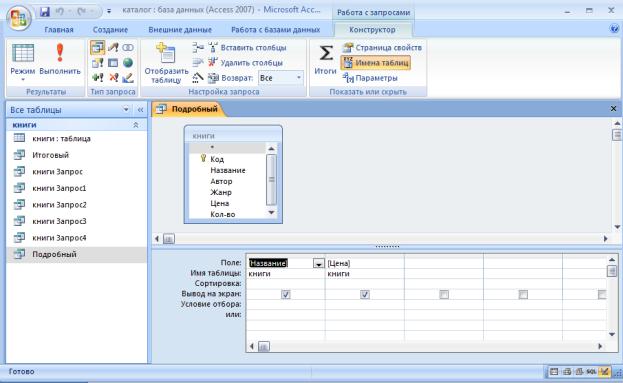
Task: Click the Delete Rows icon
Action: click(198, 62)
